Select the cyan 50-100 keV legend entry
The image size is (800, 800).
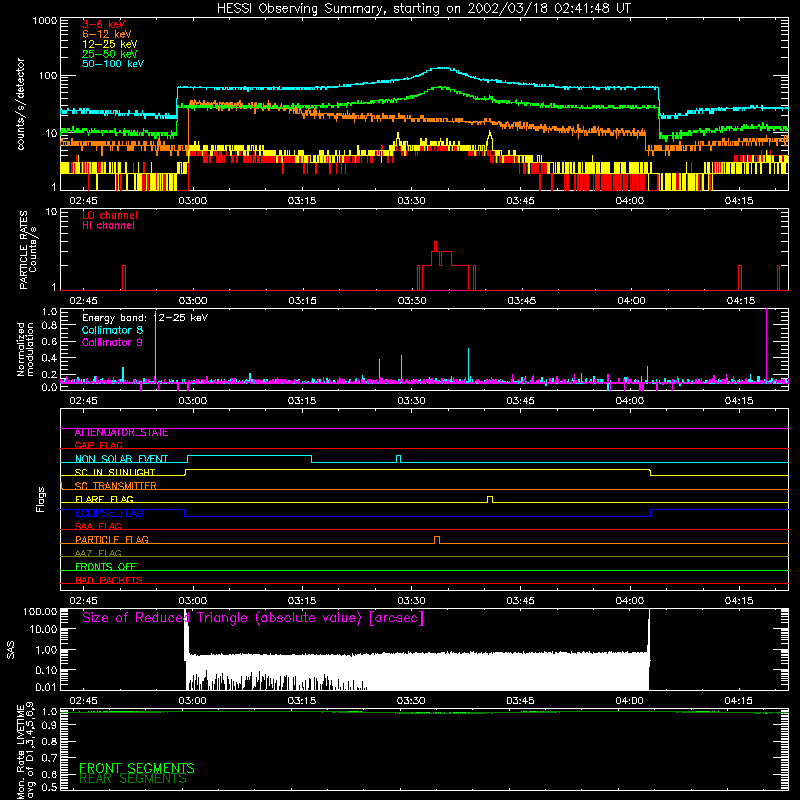pos(113,64)
